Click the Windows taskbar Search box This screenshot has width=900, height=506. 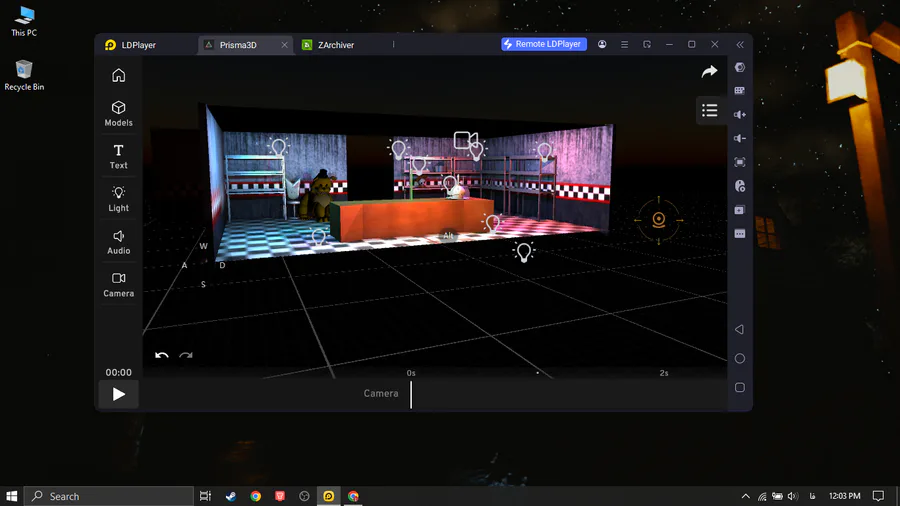tap(109, 496)
